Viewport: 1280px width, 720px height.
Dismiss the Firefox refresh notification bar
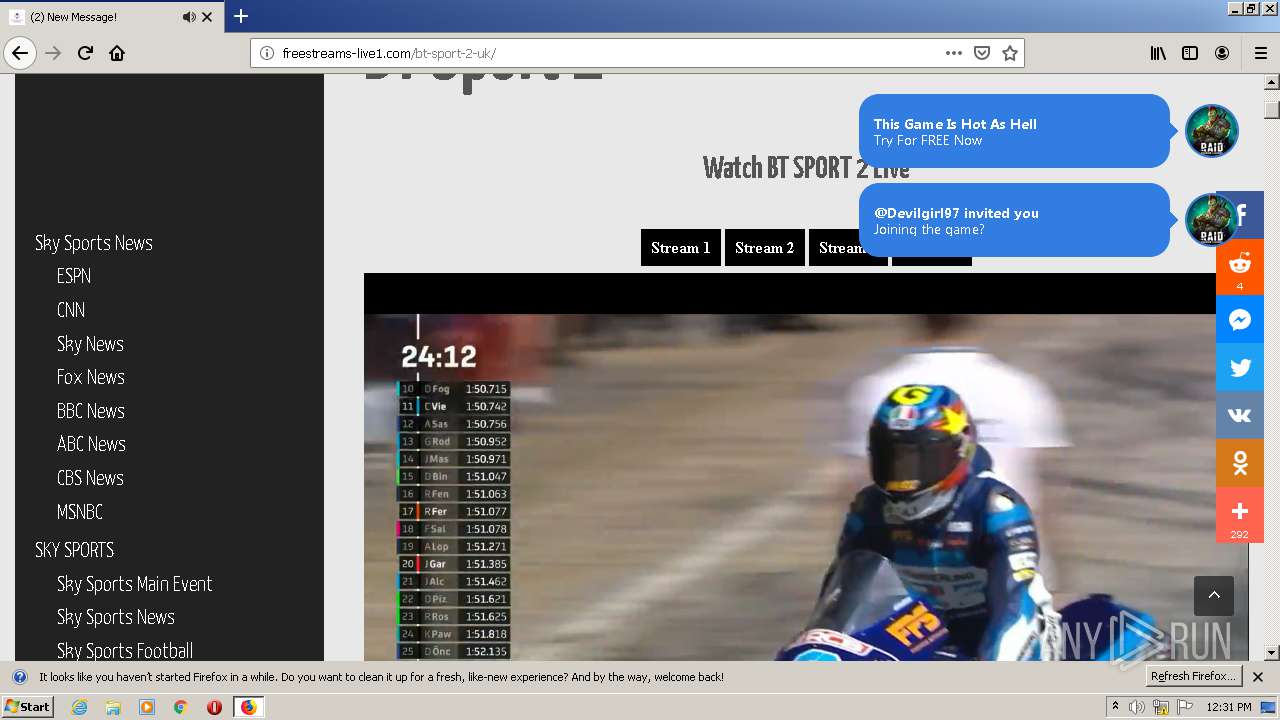click(x=1258, y=677)
